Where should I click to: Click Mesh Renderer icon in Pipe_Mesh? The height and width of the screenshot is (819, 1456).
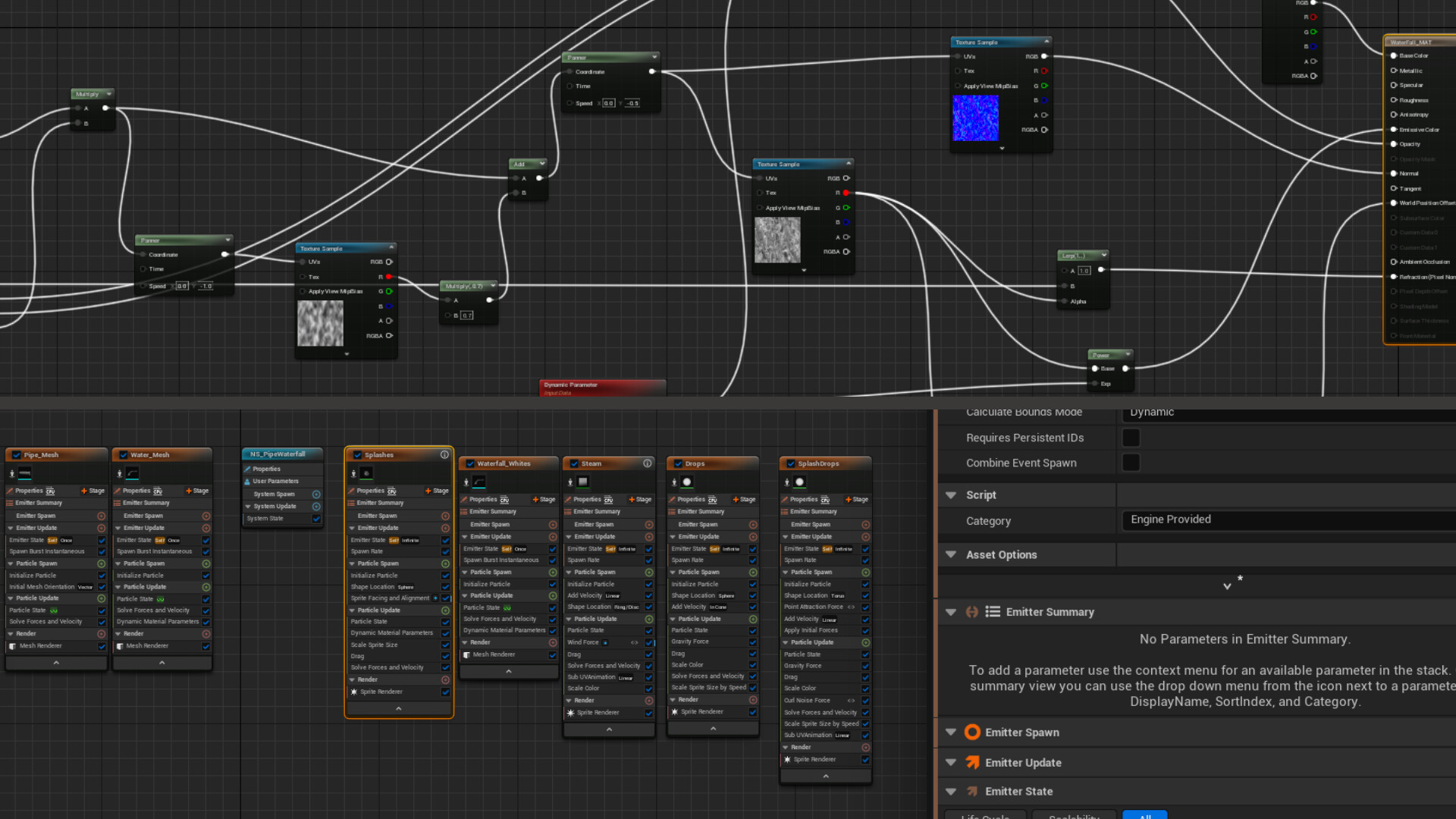click(12, 646)
